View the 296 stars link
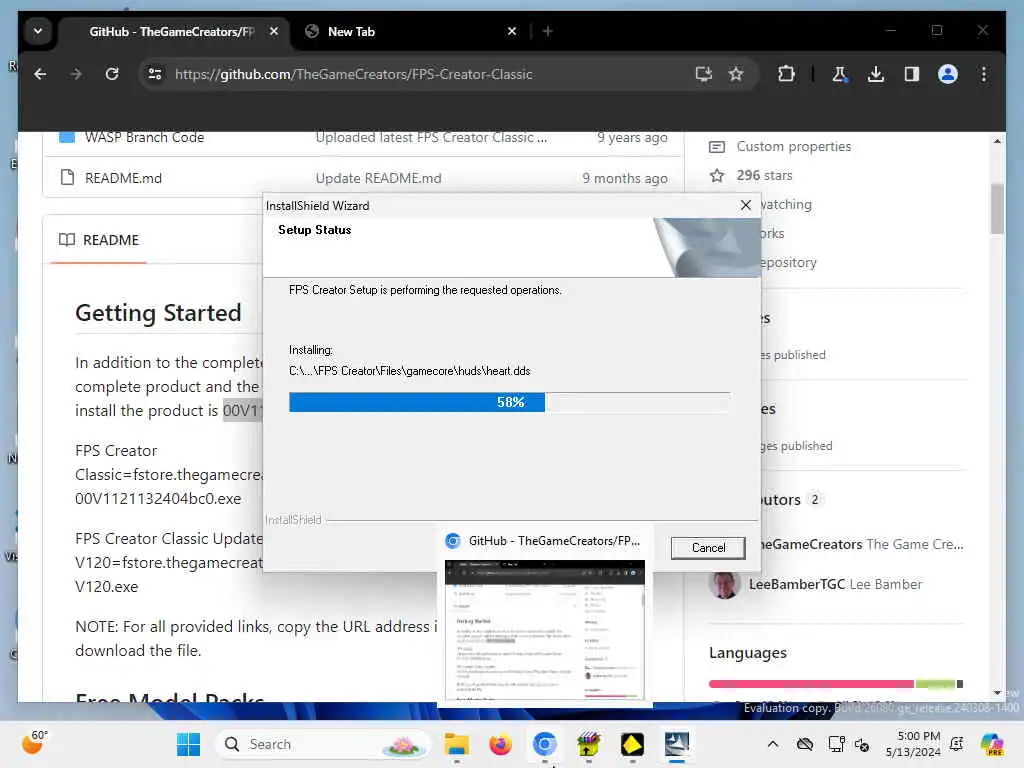Screen dimensions: 1024x768 click(764, 175)
